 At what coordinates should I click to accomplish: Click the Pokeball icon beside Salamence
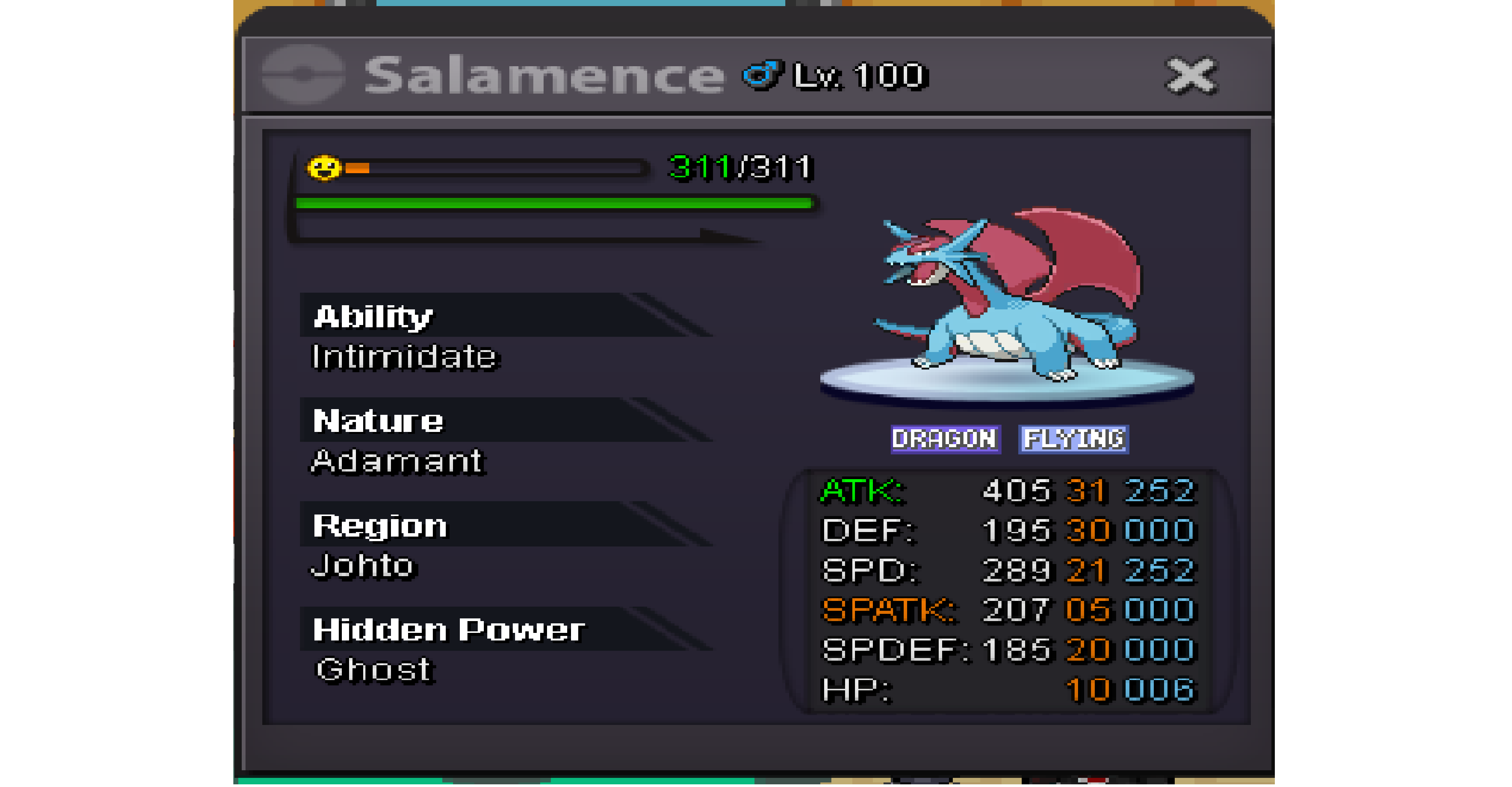pos(302,75)
